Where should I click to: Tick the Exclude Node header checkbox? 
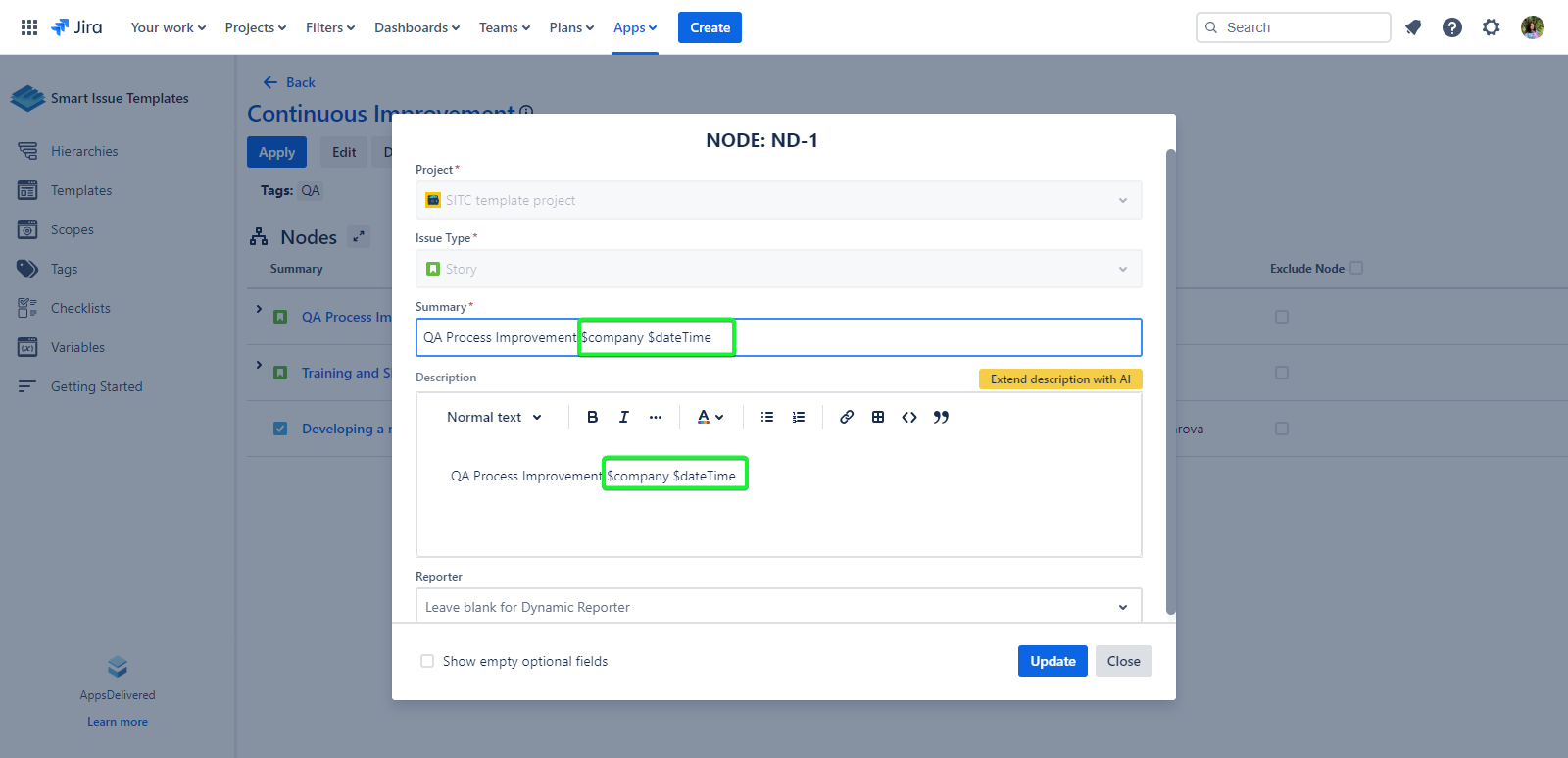pyautogui.click(x=1356, y=268)
